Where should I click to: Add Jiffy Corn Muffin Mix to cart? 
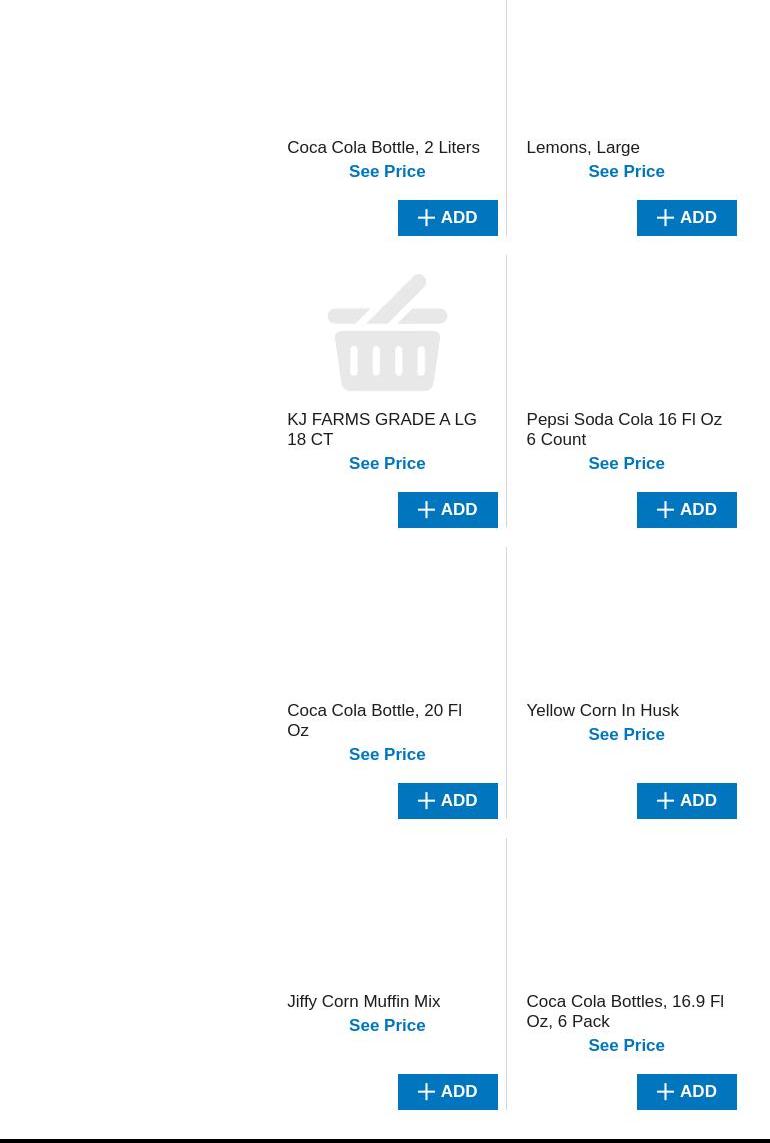click(447, 1092)
